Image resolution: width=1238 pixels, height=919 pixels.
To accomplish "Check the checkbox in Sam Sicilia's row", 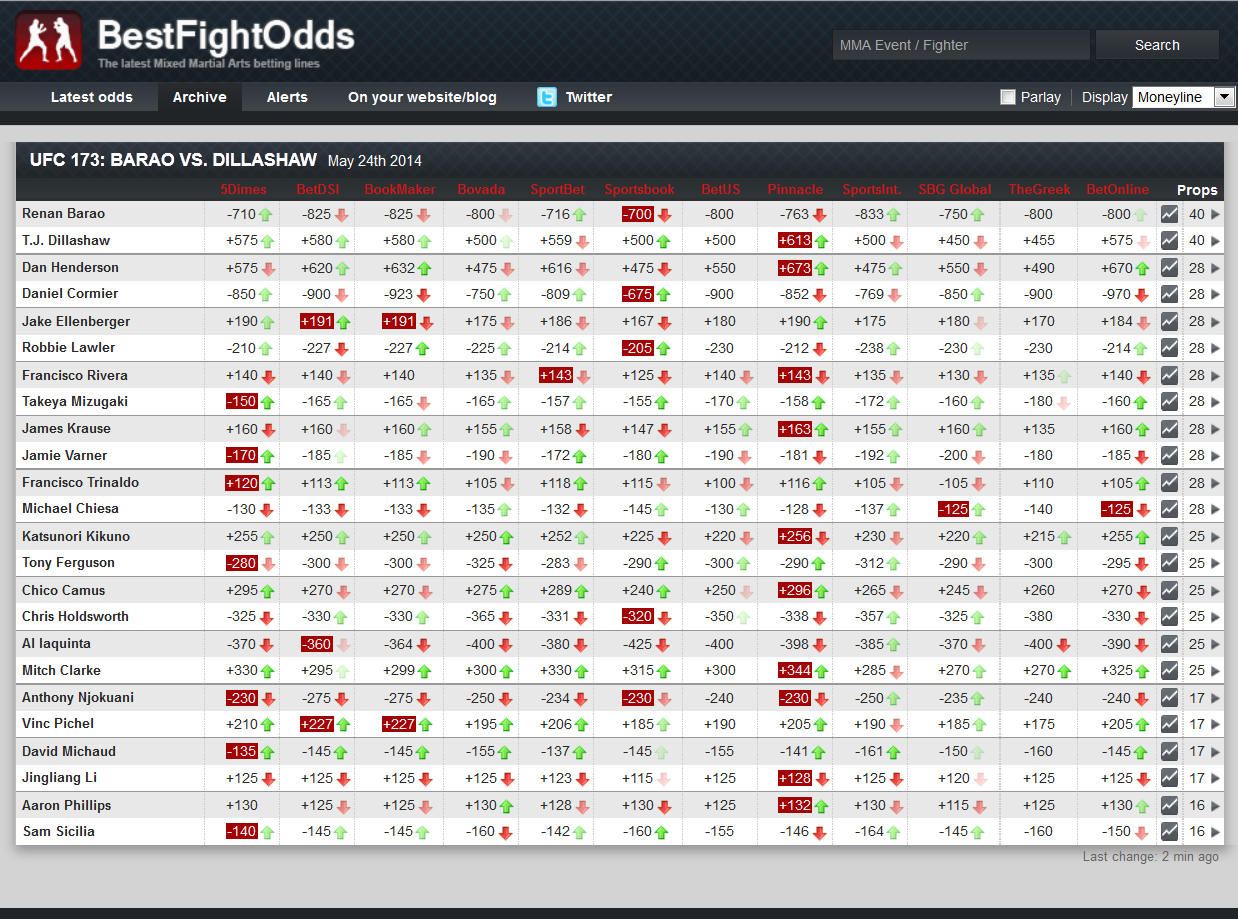I will [x=1169, y=831].
